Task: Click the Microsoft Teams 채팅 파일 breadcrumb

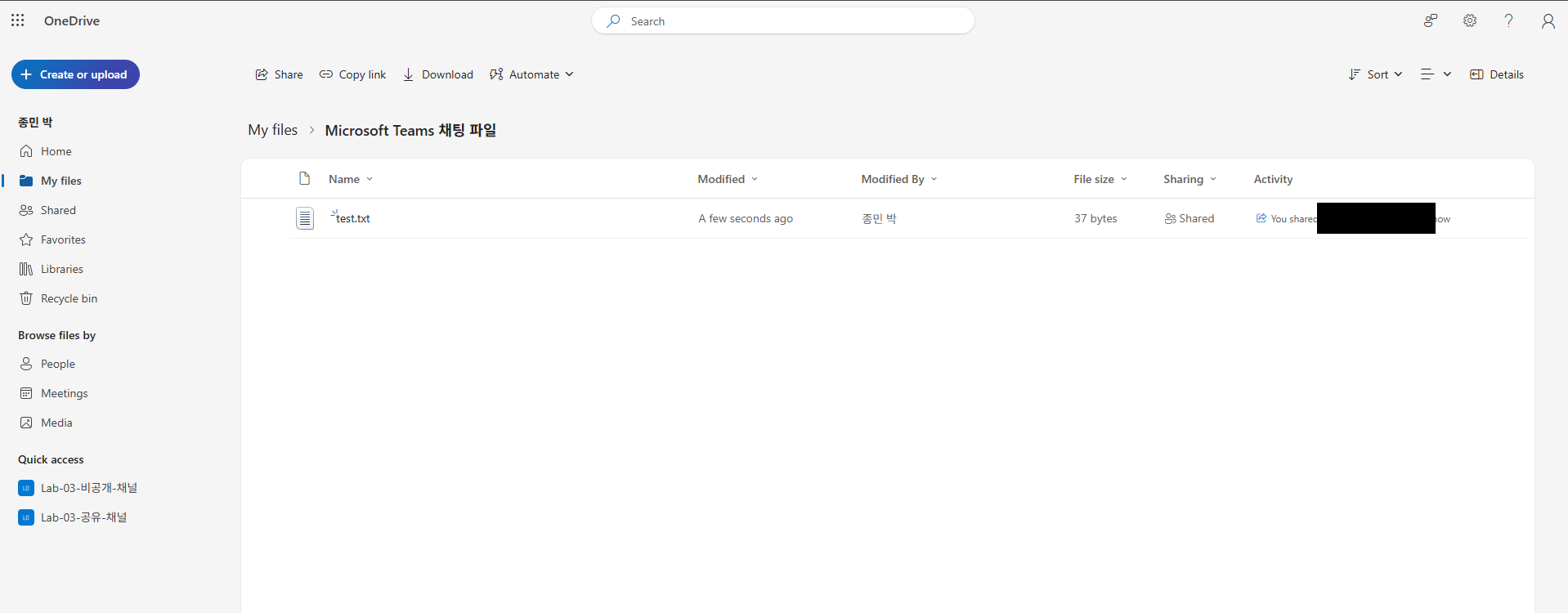Action: tap(410, 130)
